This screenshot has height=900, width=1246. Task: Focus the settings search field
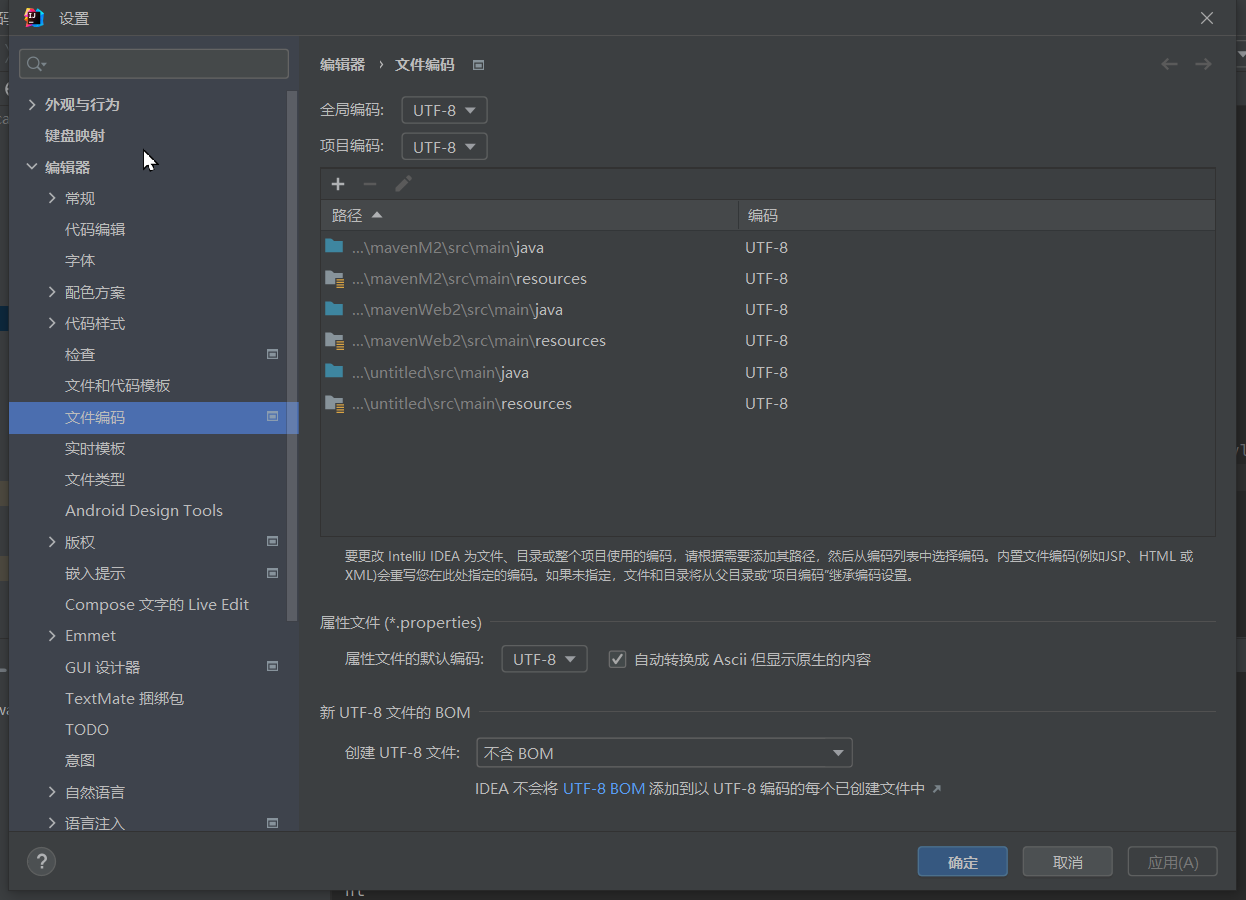point(154,64)
